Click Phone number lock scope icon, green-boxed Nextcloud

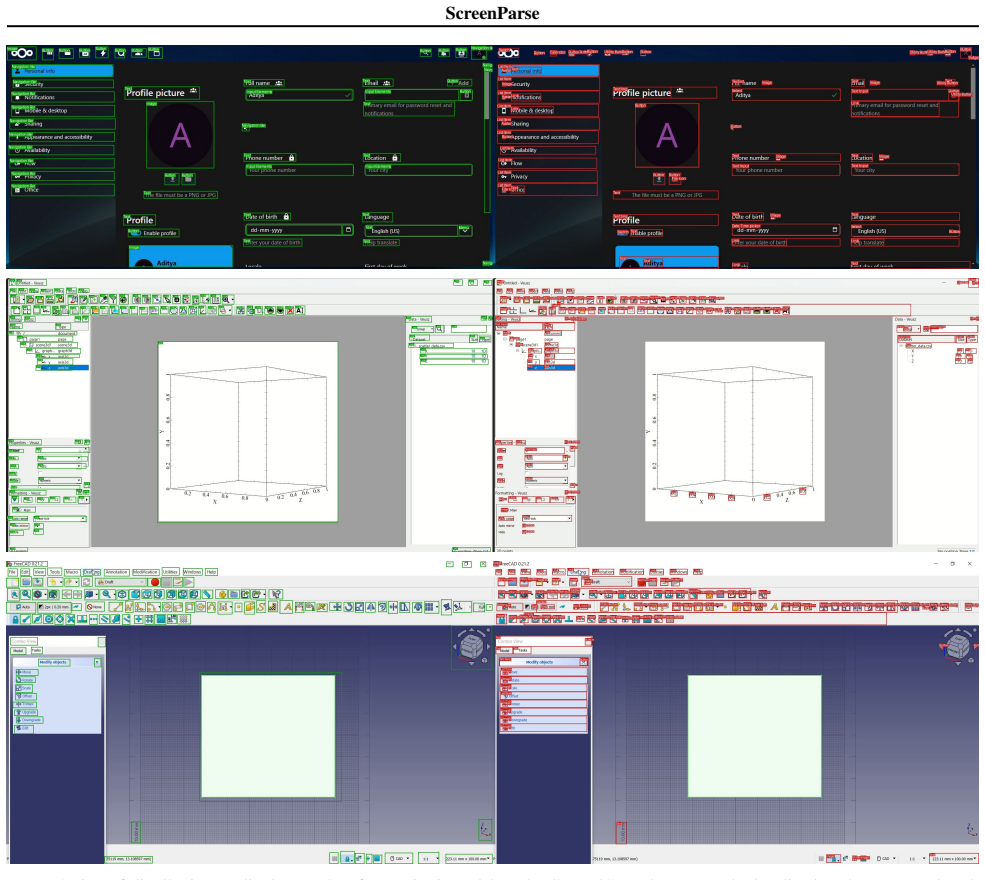(291, 158)
